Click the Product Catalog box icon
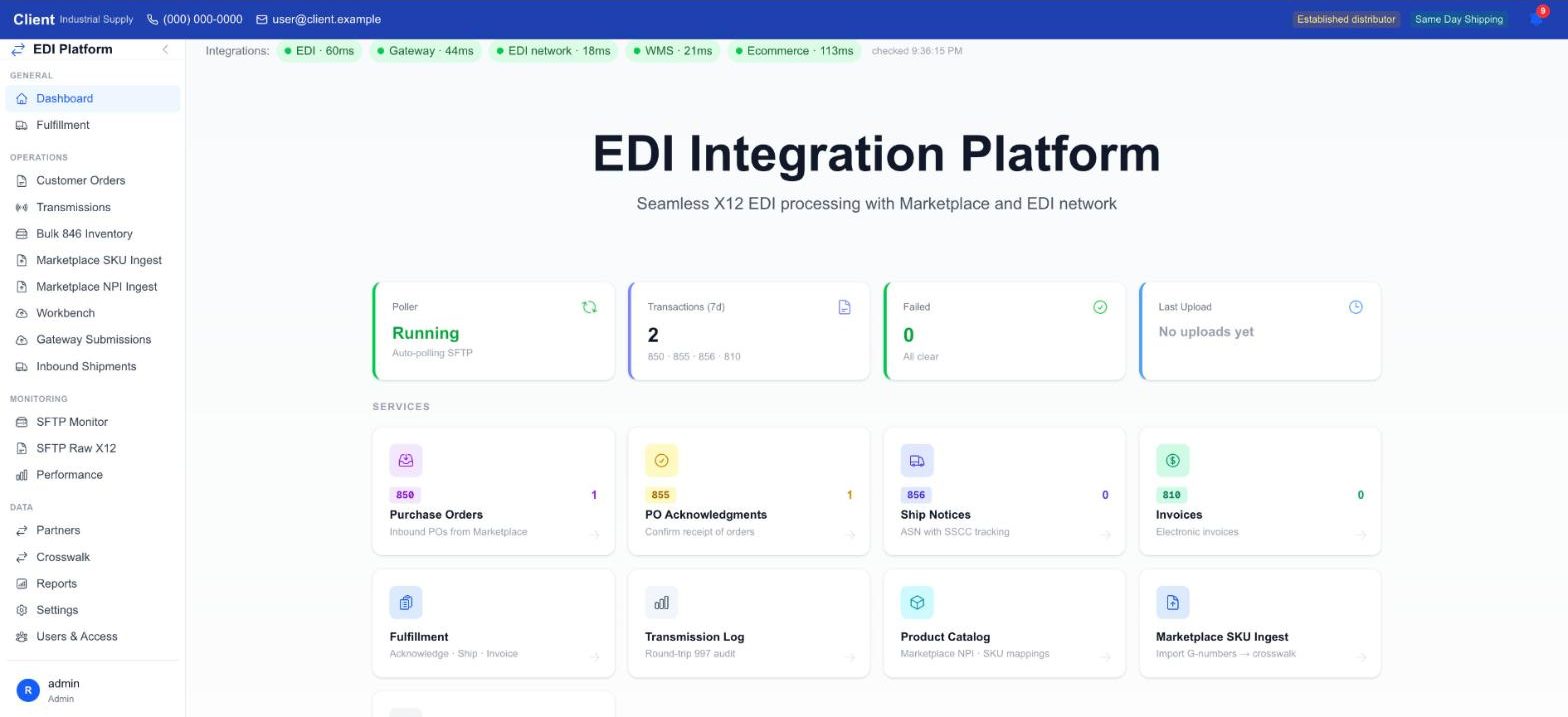The width and height of the screenshot is (1568, 717). [917, 602]
